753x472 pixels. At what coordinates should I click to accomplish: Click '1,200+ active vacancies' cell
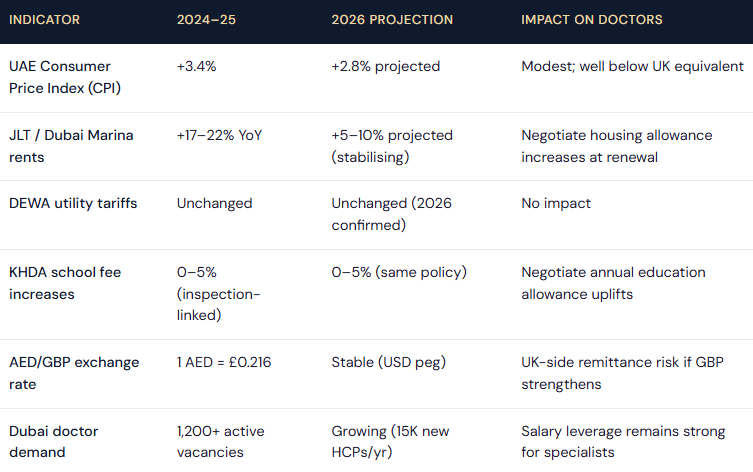pyautogui.click(x=220, y=441)
